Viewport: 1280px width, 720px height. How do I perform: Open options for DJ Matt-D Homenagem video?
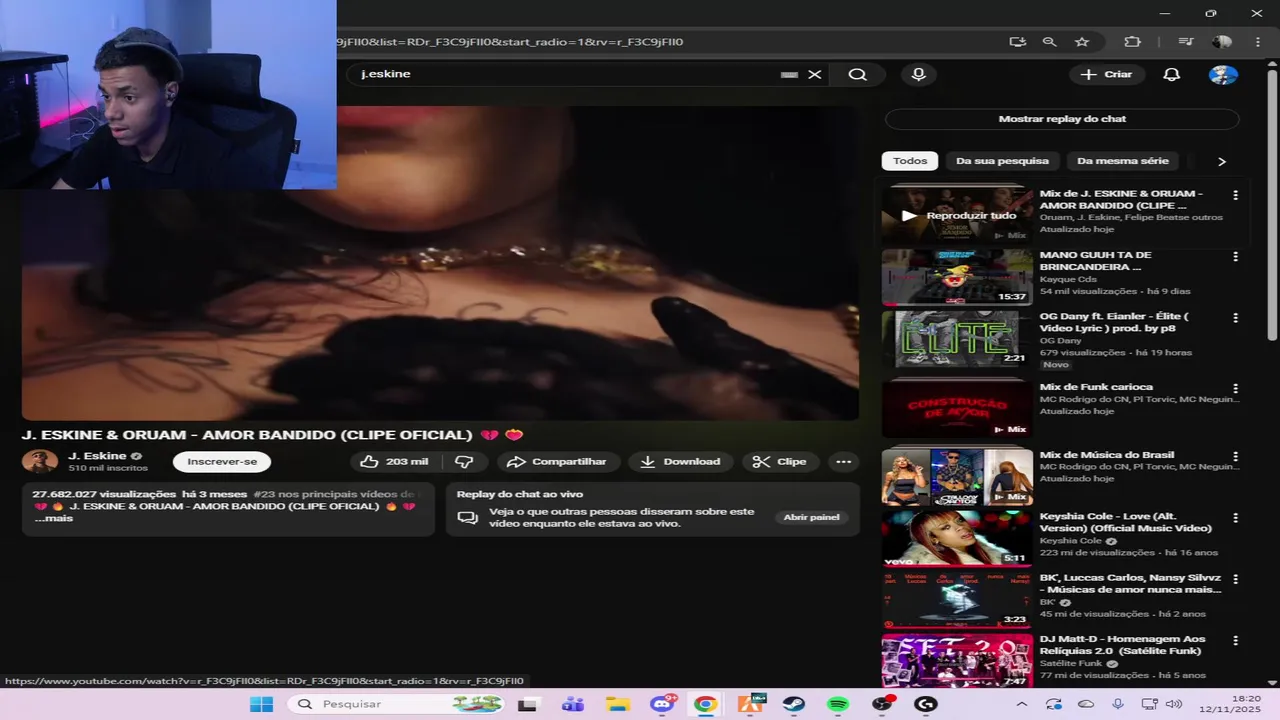[1235, 640]
